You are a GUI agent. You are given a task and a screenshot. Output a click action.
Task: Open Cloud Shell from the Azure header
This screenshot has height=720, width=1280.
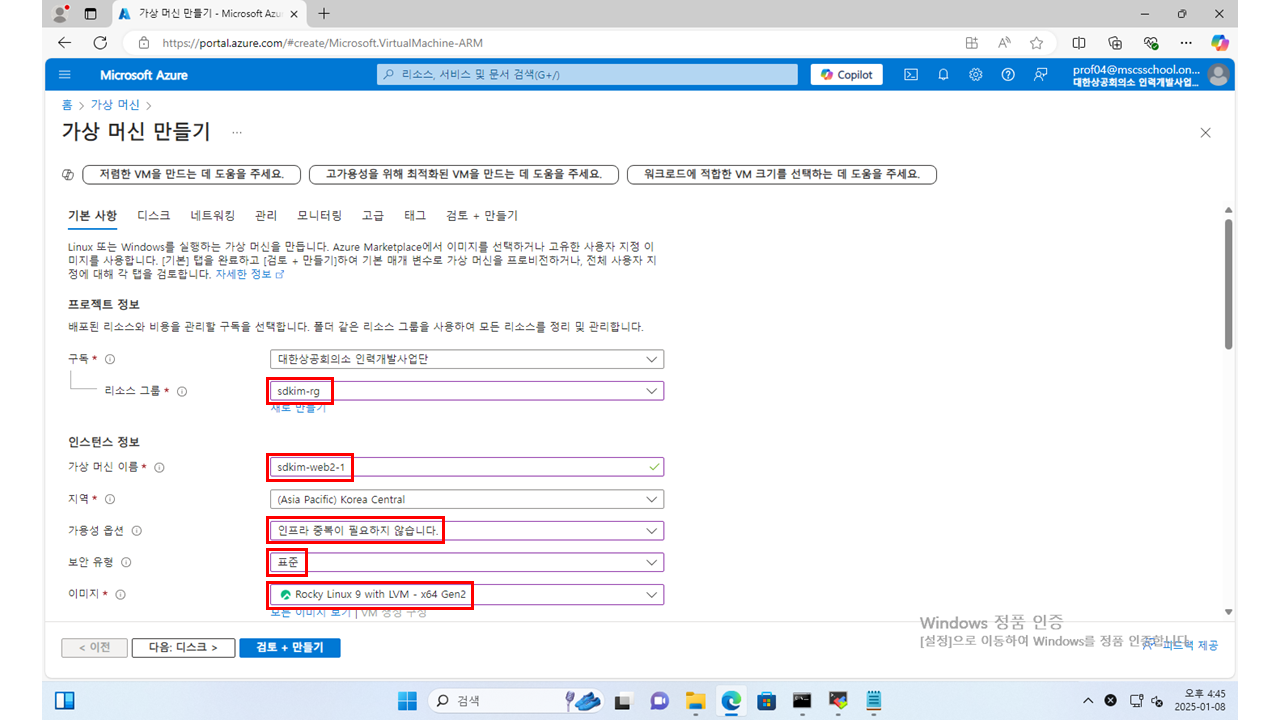pos(911,75)
